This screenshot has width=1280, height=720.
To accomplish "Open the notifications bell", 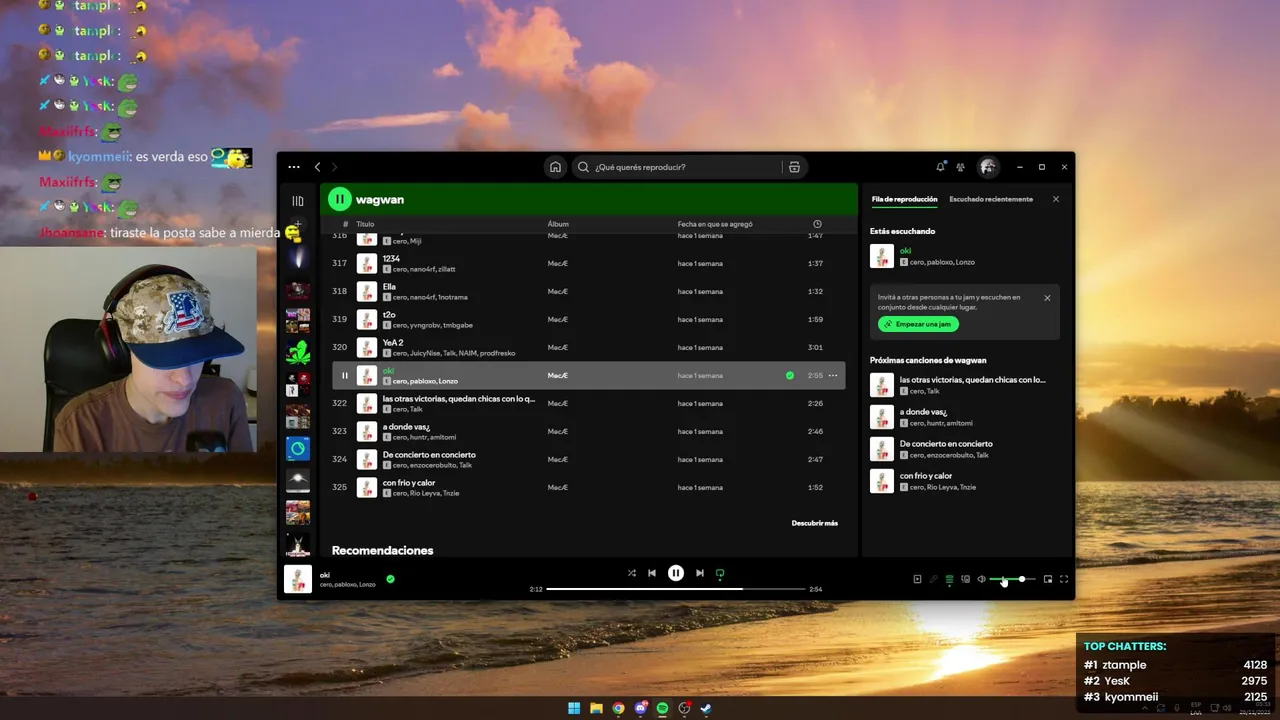I will (x=940, y=167).
